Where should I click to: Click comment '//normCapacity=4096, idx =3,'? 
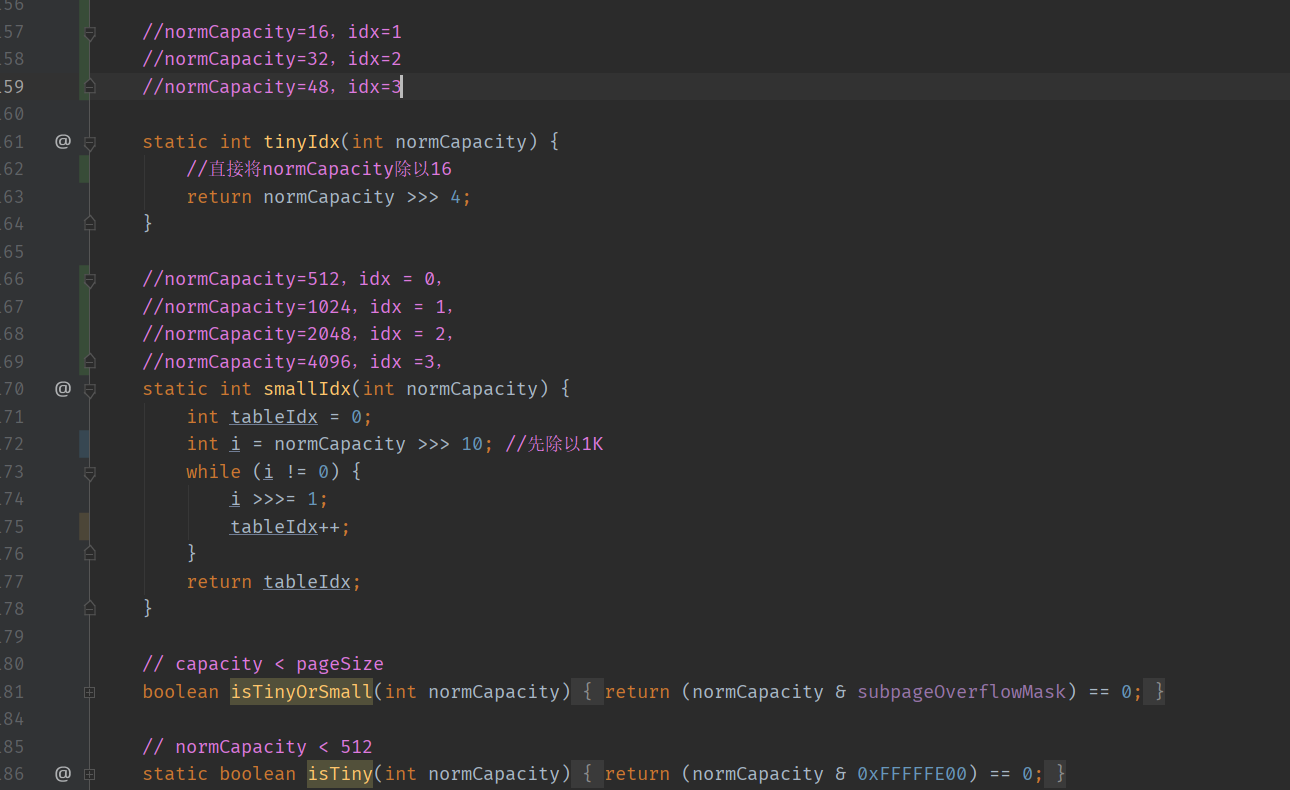coord(293,361)
